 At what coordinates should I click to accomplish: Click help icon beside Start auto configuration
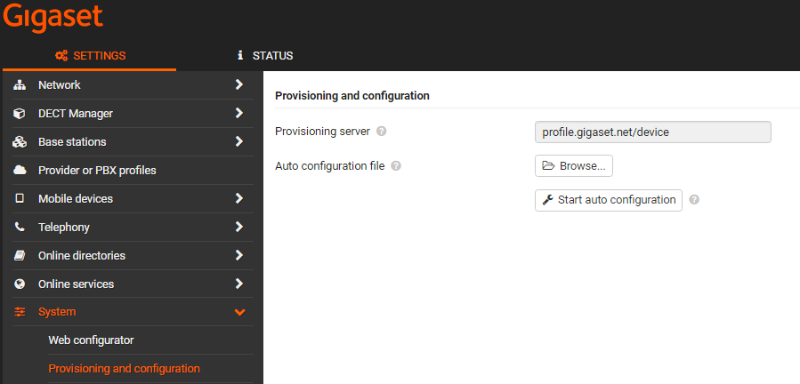(x=694, y=200)
